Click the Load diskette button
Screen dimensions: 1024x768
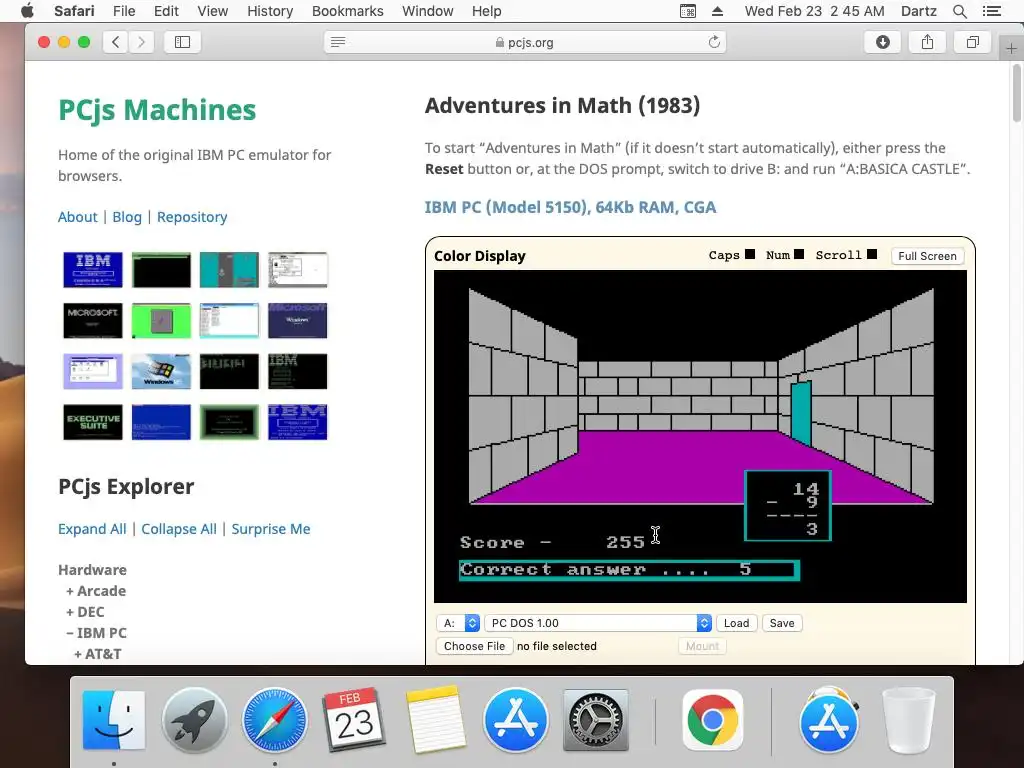(737, 623)
